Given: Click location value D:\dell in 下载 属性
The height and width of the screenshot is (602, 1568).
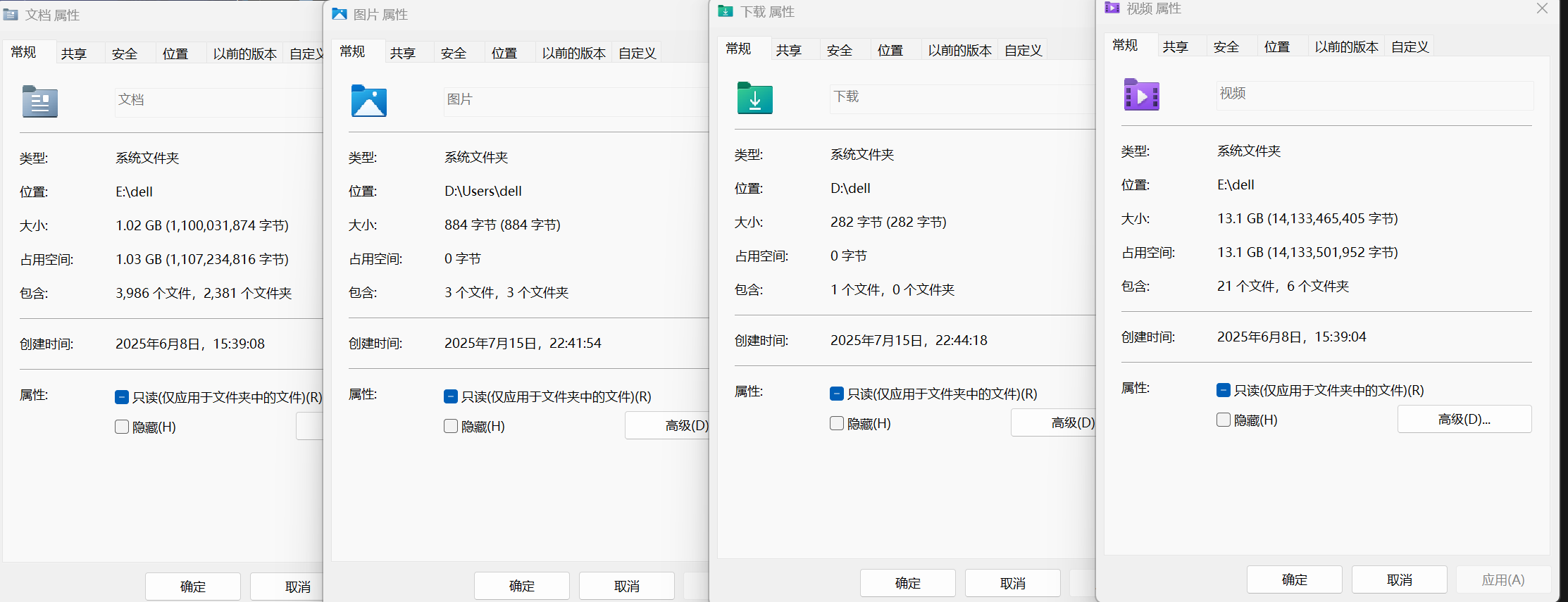Looking at the screenshot, I should [850, 188].
